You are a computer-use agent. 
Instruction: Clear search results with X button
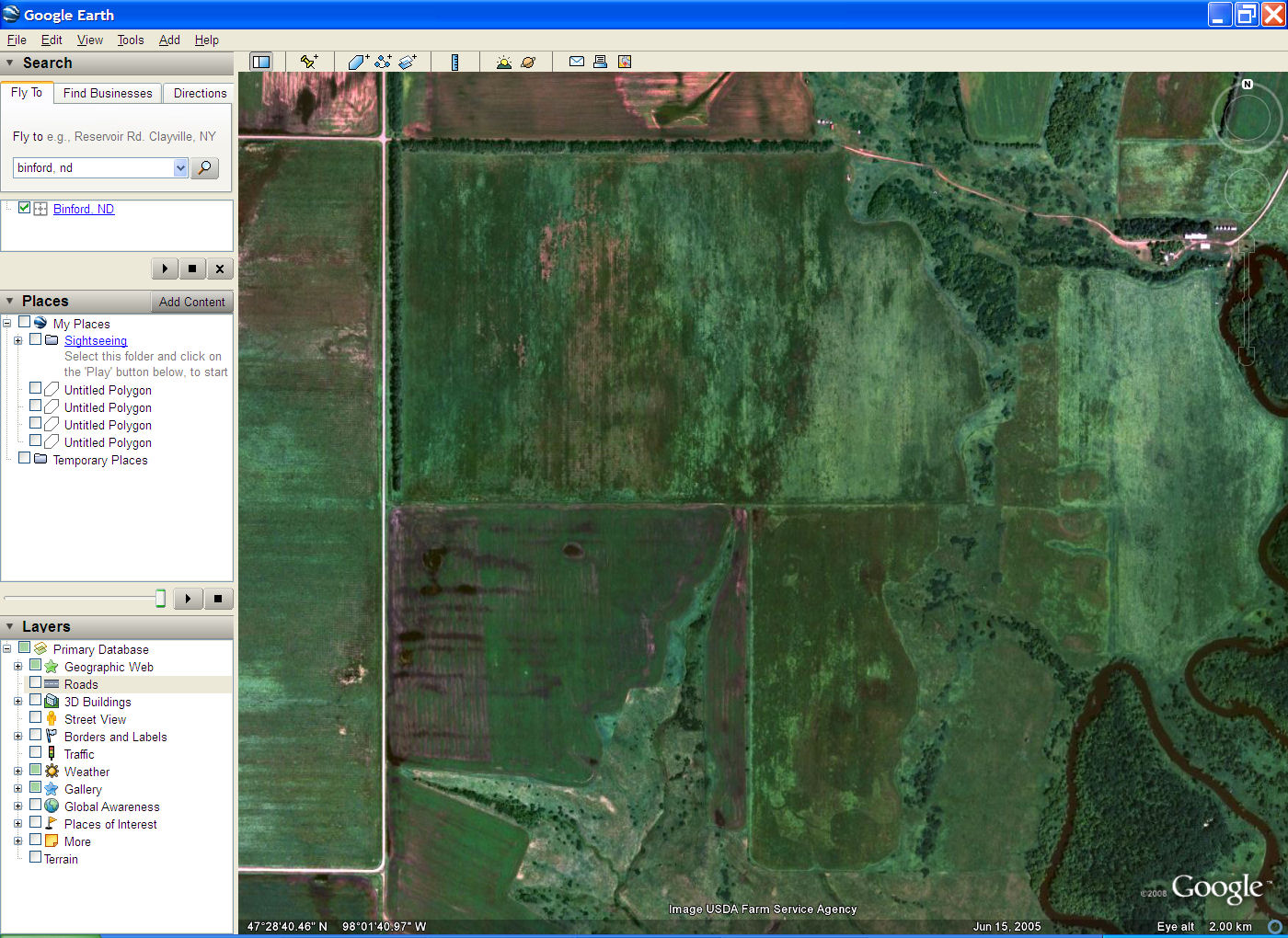click(x=220, y=269)
